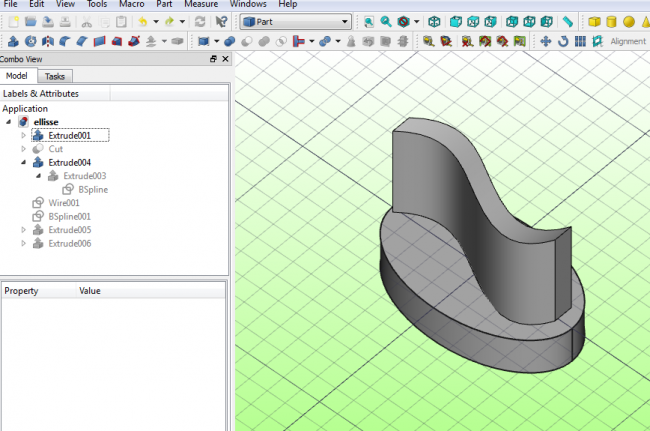Collapse the Extrude004 tree node
This screenshot has height=431, width=650.
[24, 162]
